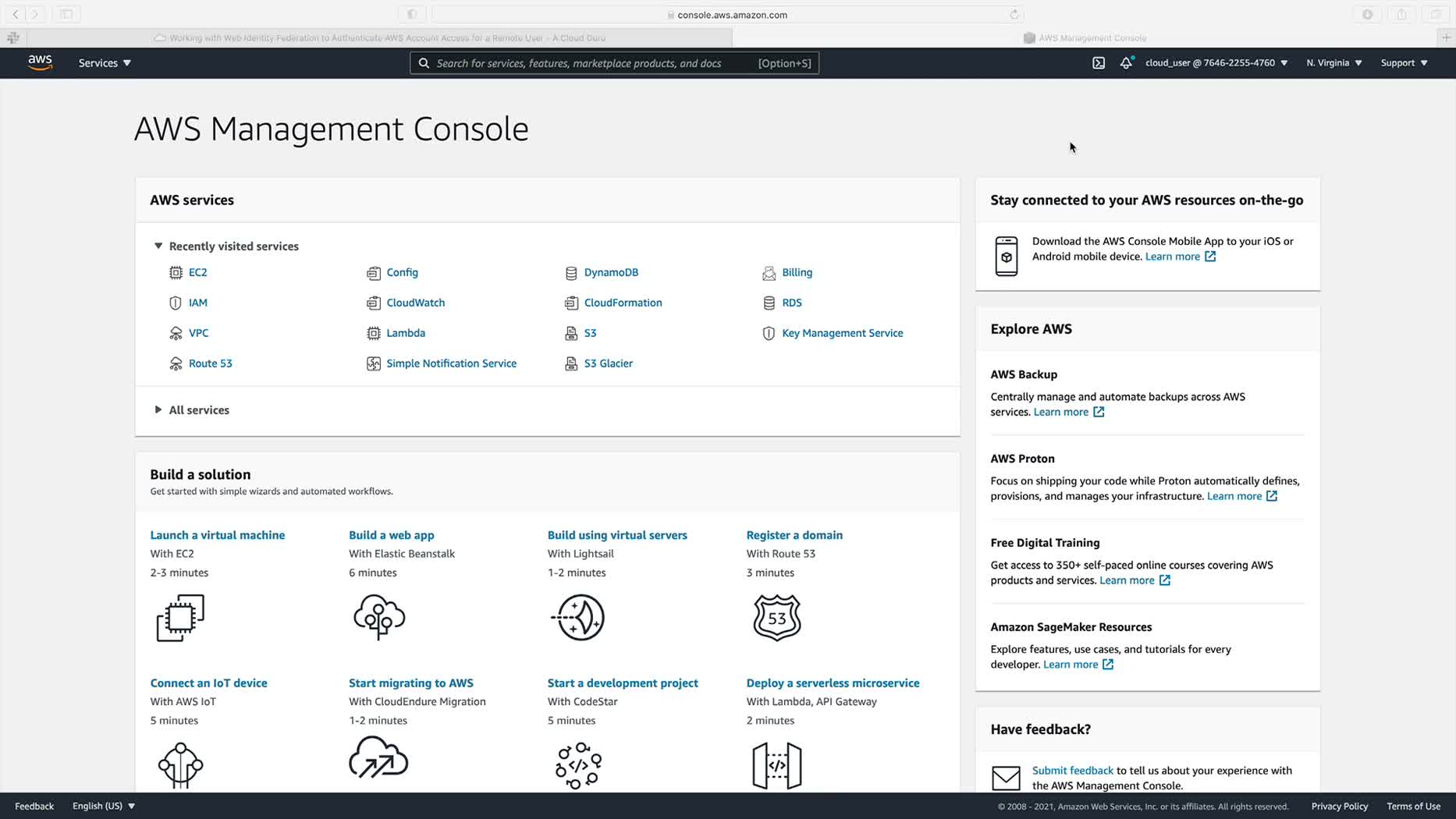Click the VPC service icon
Viewport: 1456px width, 819px height.
pos(176,333)
